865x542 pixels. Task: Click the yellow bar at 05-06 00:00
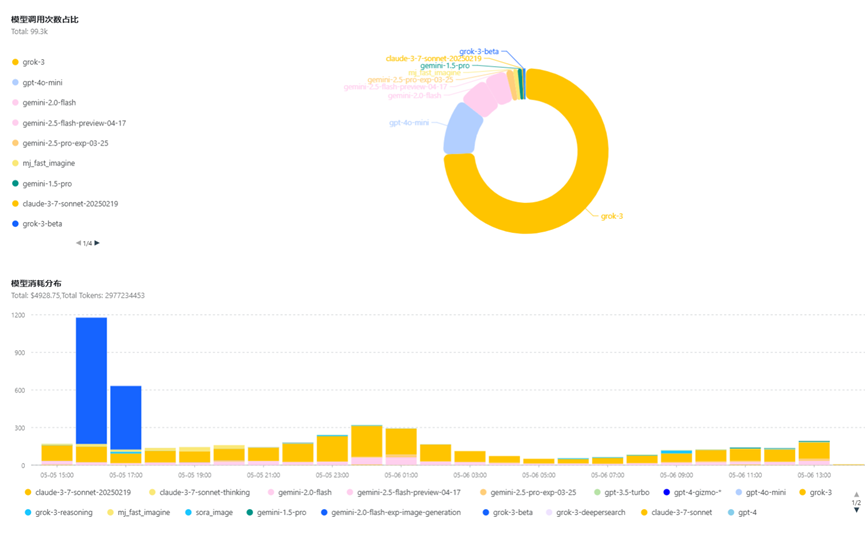[x=367, y=442]
